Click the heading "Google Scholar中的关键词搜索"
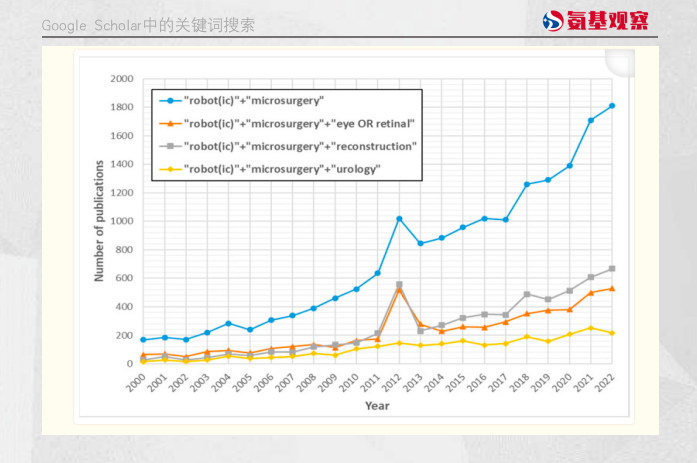The height and width of the screenshot is (463, 697). tap(148, 25)
